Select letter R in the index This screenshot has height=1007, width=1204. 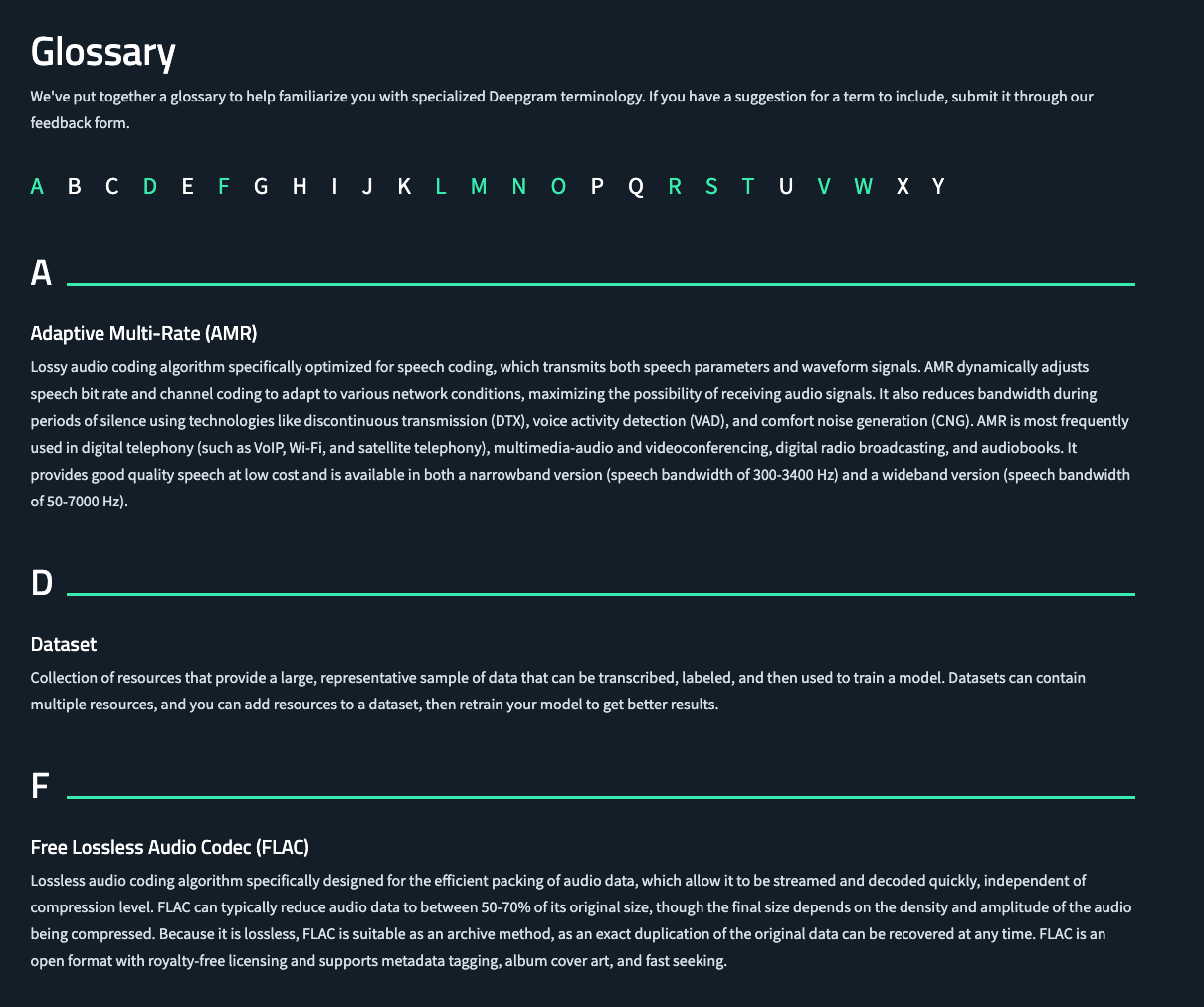coord(674,186)
